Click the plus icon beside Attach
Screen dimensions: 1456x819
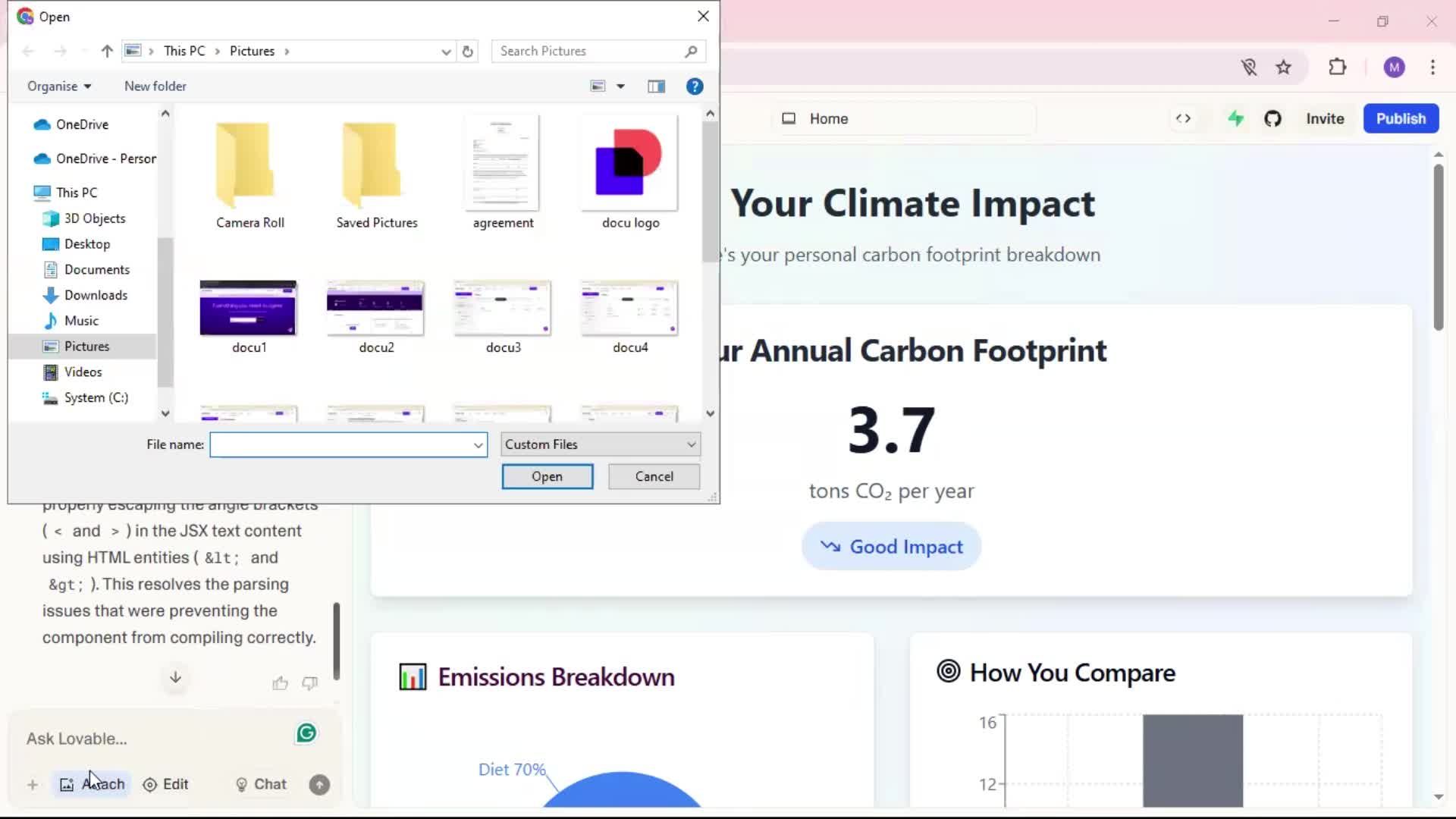pos(33,784)
